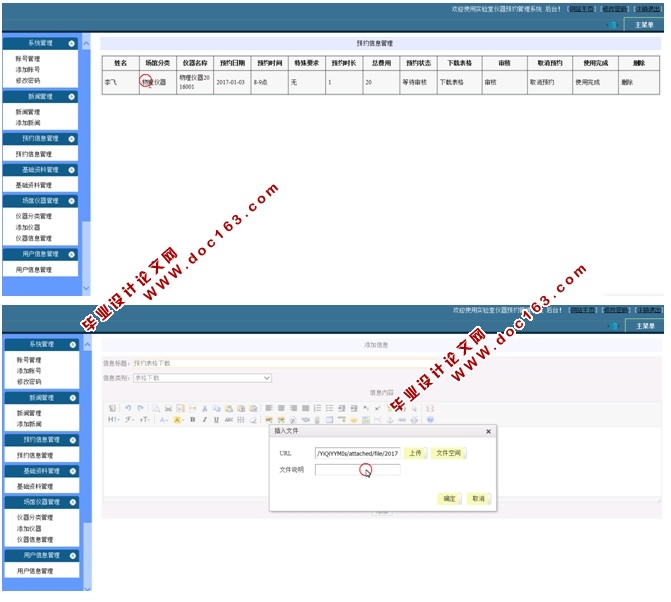This screenshot has width=671, height=602.
Task: Click the bulleted list icon in the editor toolbar
Action: tap(330, 408)
